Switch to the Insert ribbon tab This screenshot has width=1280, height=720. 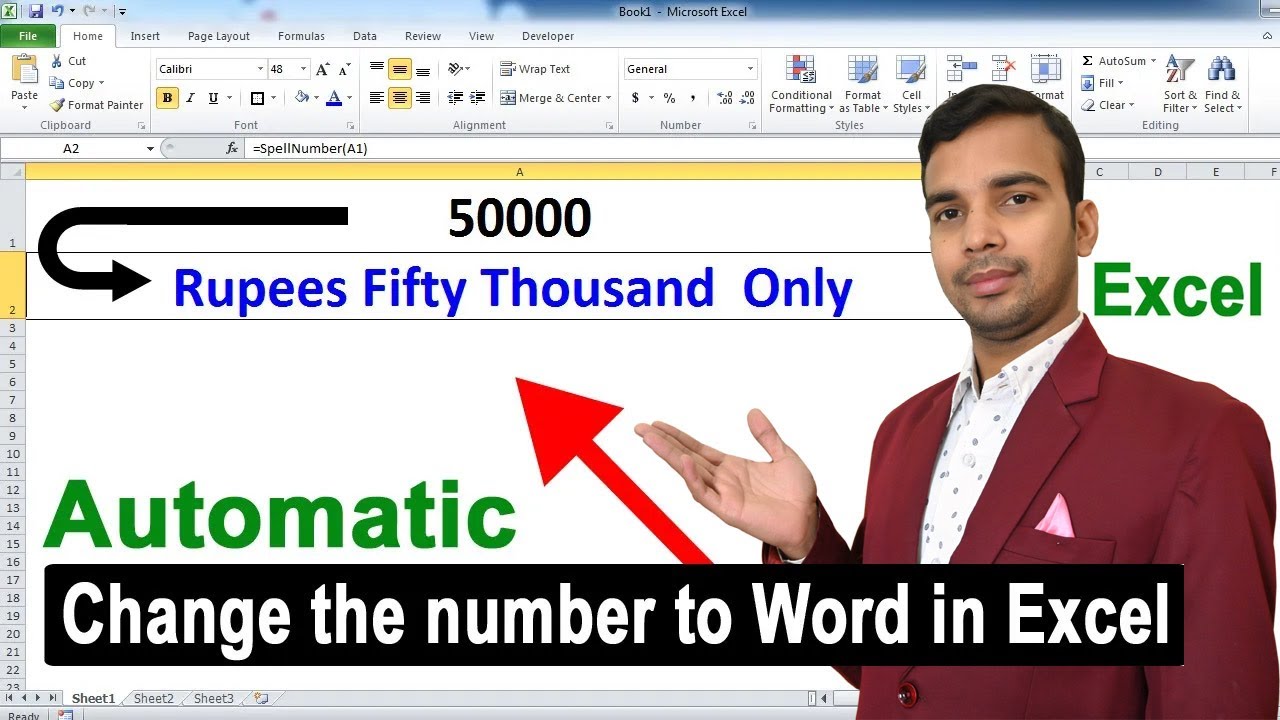[145, 36]
